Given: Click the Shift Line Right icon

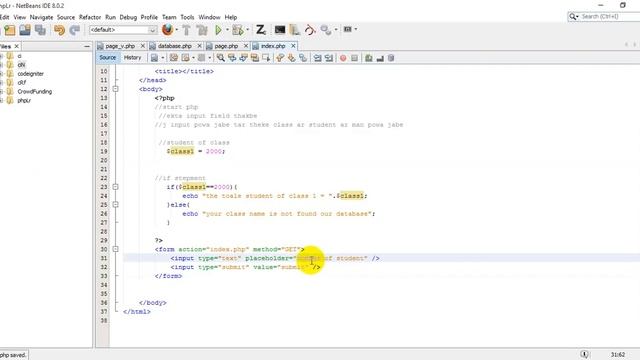Looking at the screenshot, I should (329, 58).
